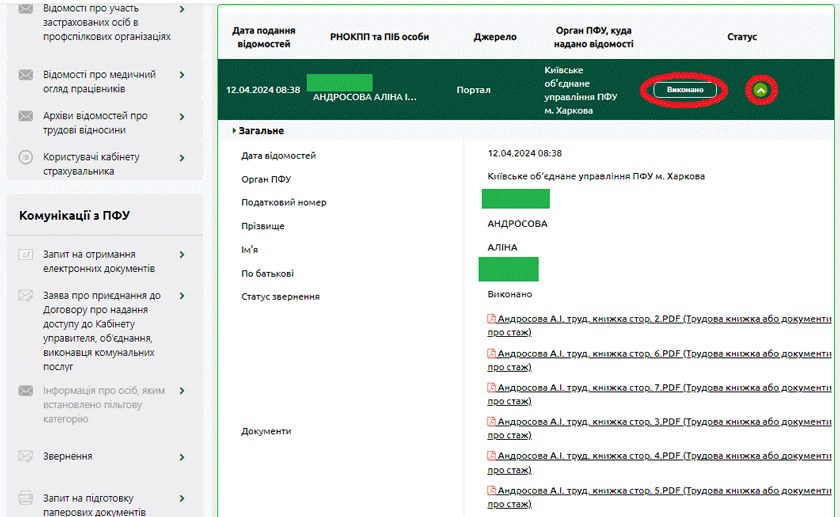840x517 pixels.
Task: Click PDF icon of книжка стор. 7 file
Action: pos(492,387)
